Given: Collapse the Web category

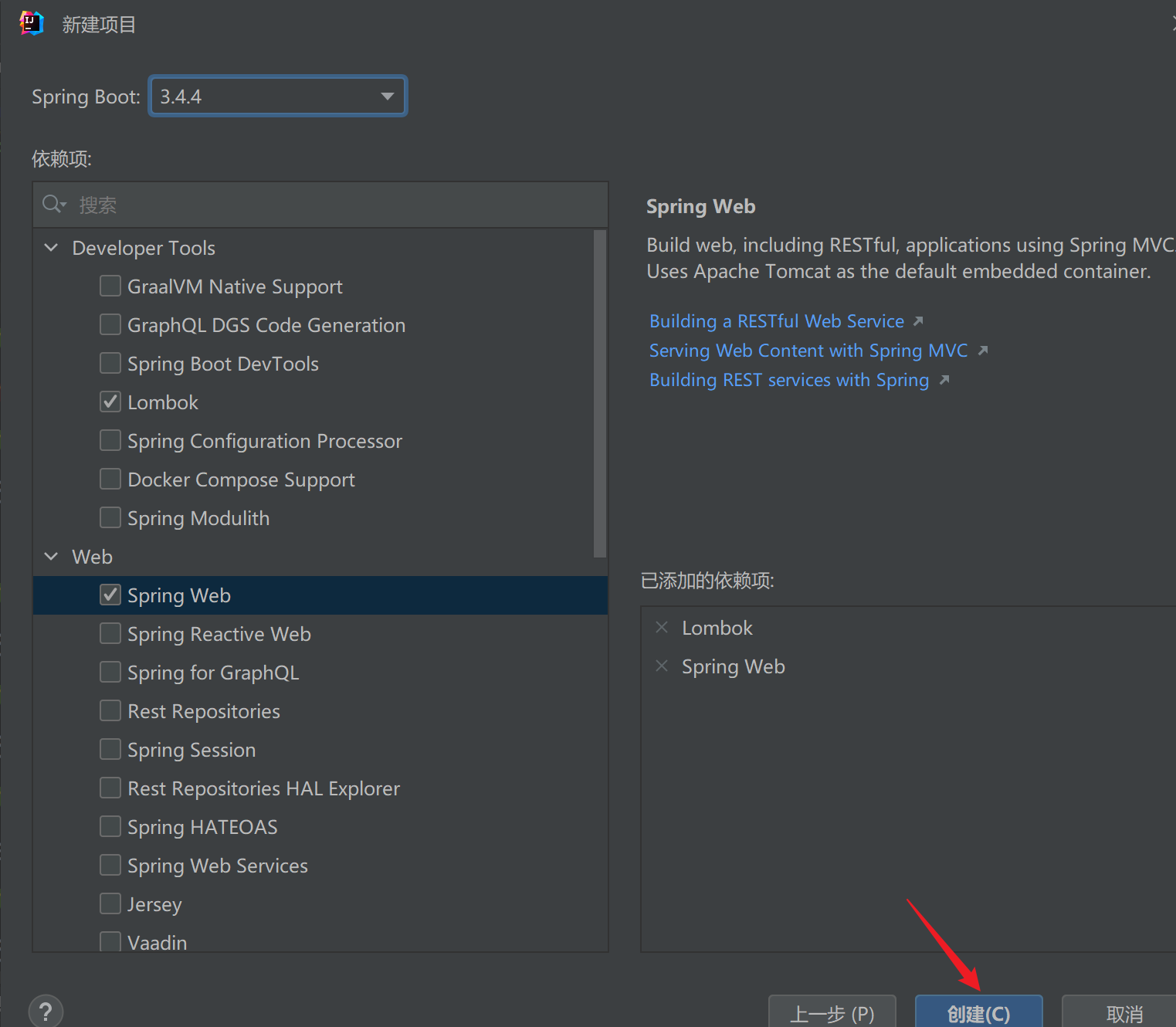Looking at the screenshot, I should pos(52,557).
